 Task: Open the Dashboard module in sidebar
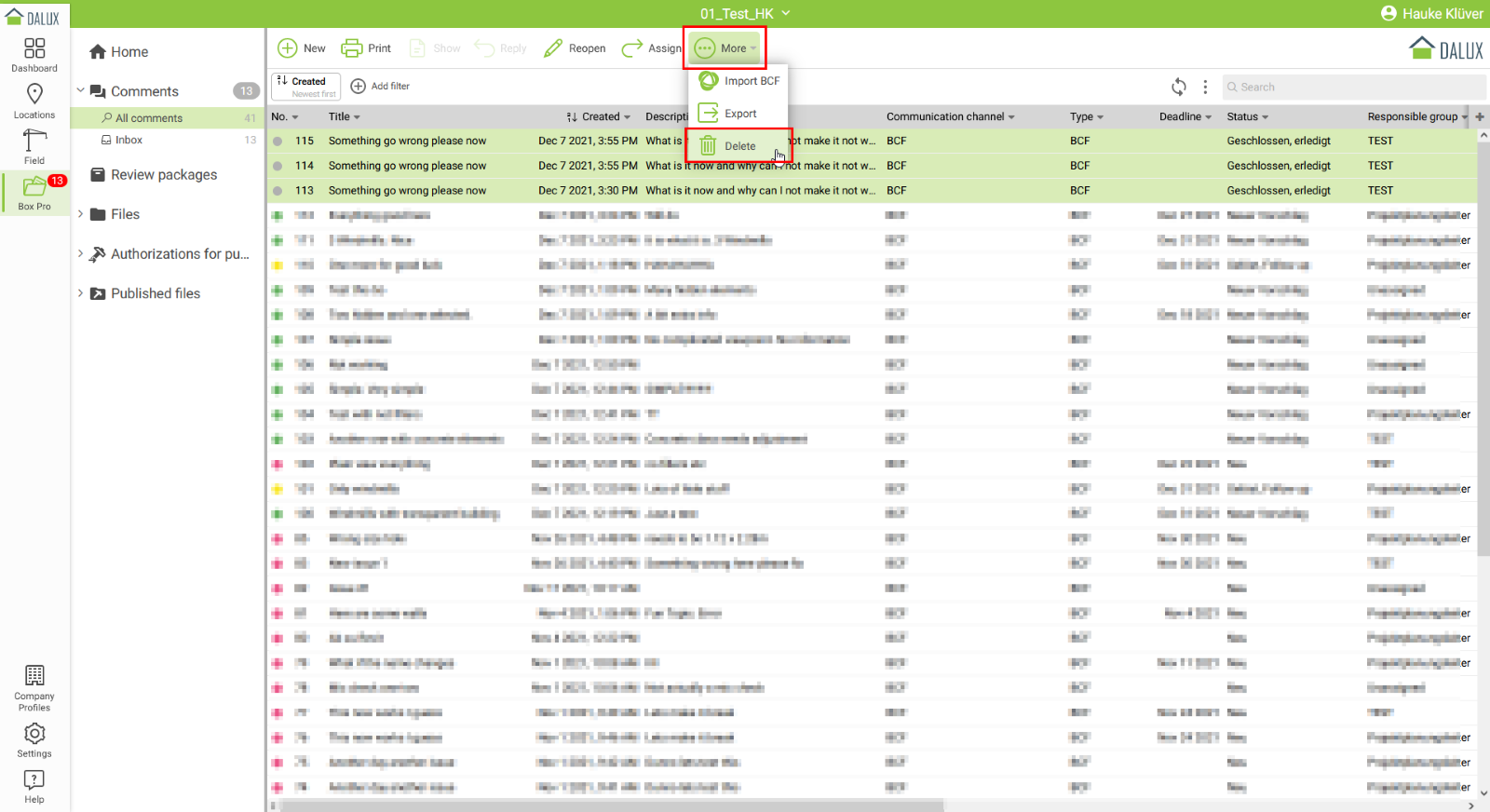point(34,55)
